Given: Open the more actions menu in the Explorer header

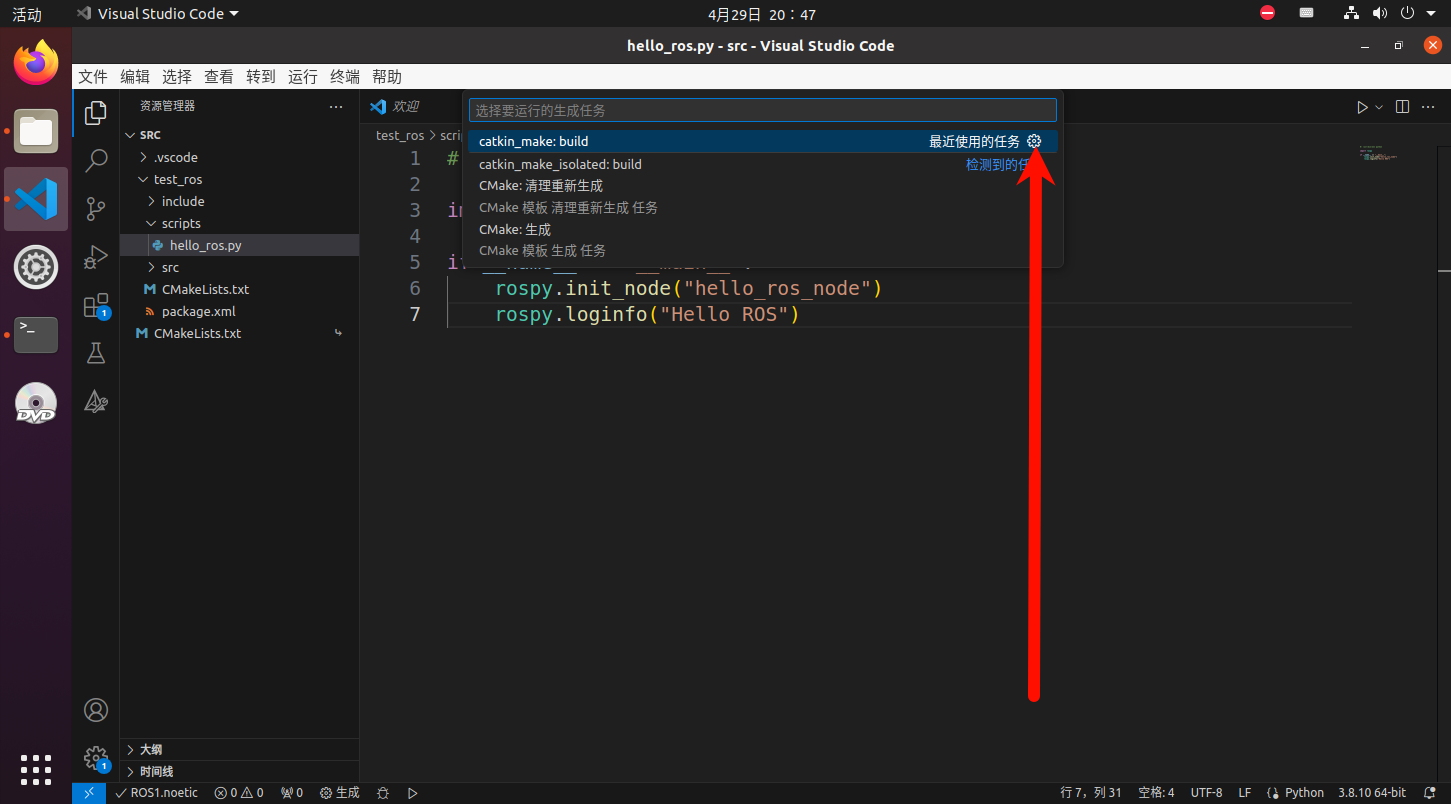Looking at the screenshot, I should click(336, 106).
